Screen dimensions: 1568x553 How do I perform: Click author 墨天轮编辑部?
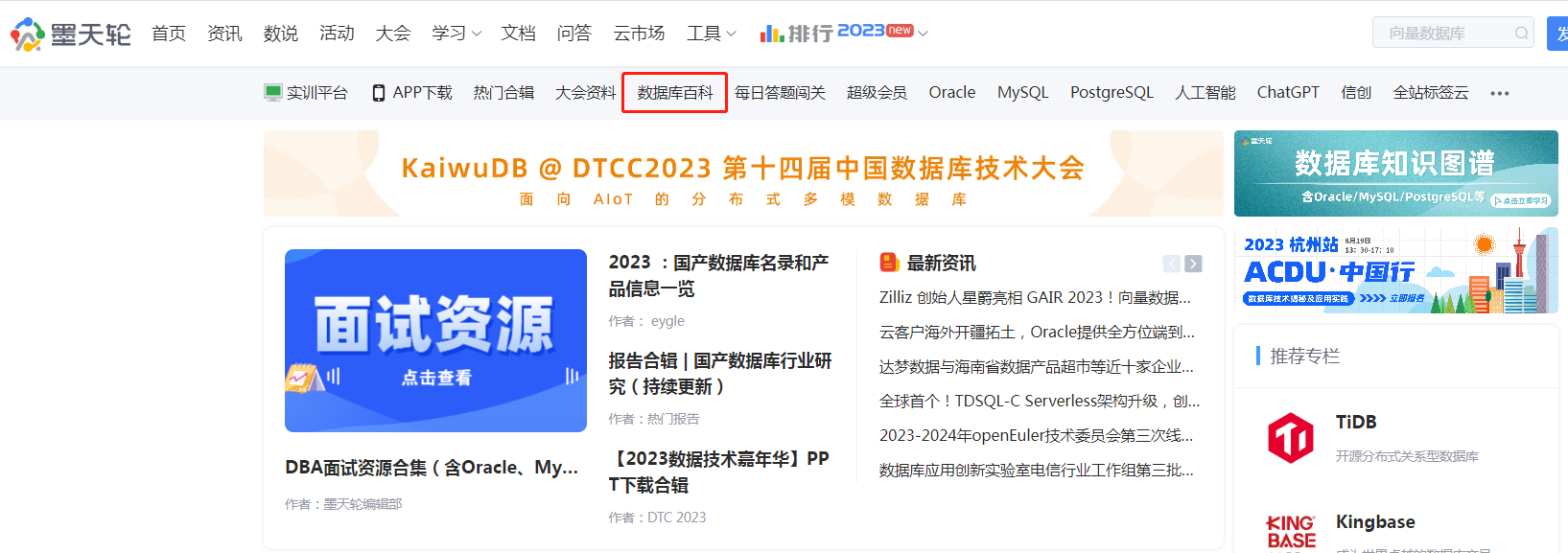pyautogui.click(x=363, y=504)
